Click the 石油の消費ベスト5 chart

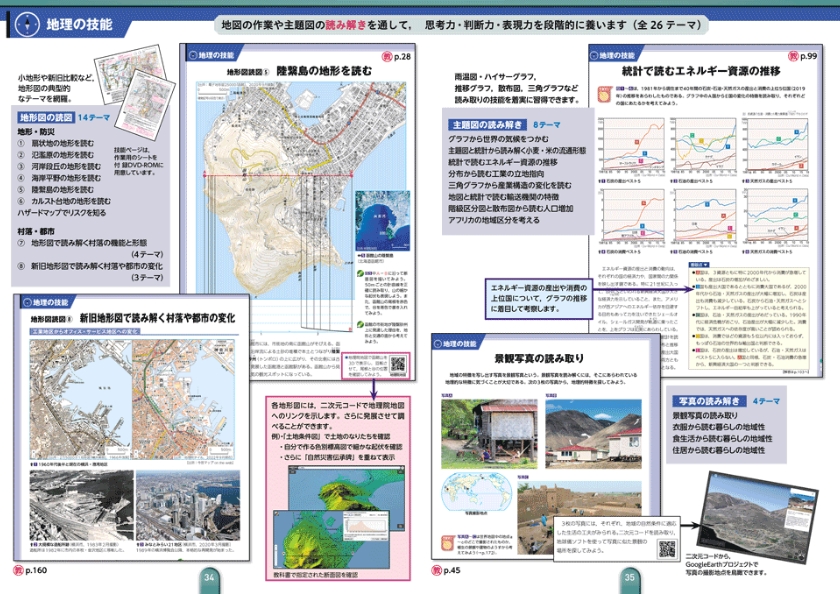(x=703, y=216)
